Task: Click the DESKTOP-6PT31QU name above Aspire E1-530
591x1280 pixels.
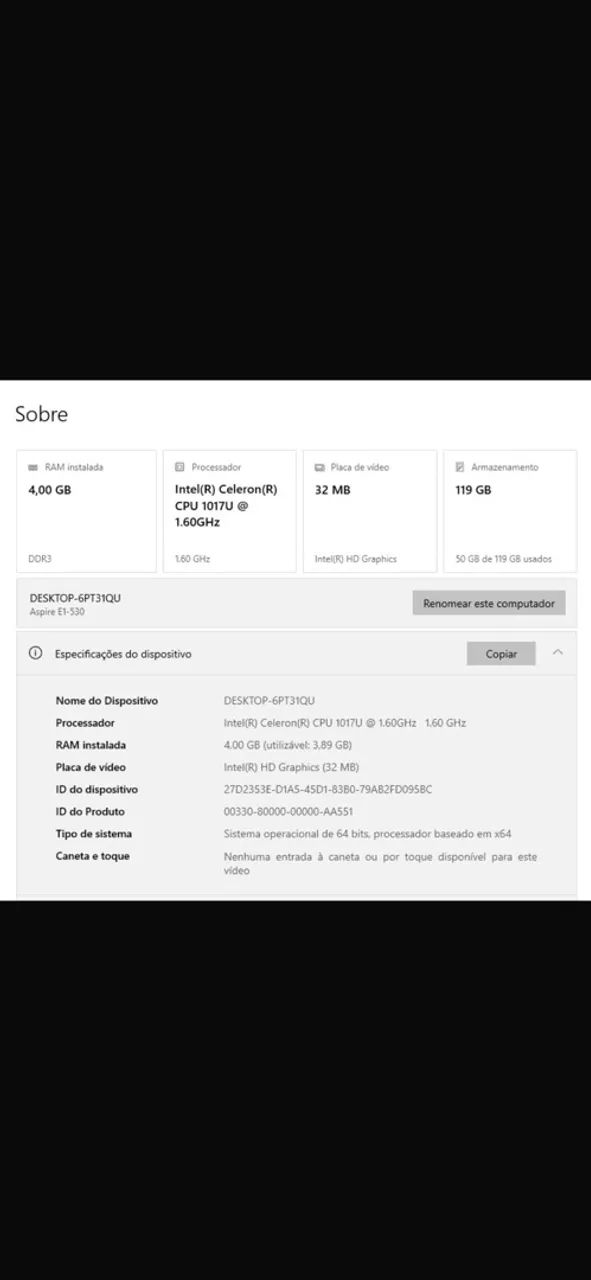Action: tap(75, 598)
